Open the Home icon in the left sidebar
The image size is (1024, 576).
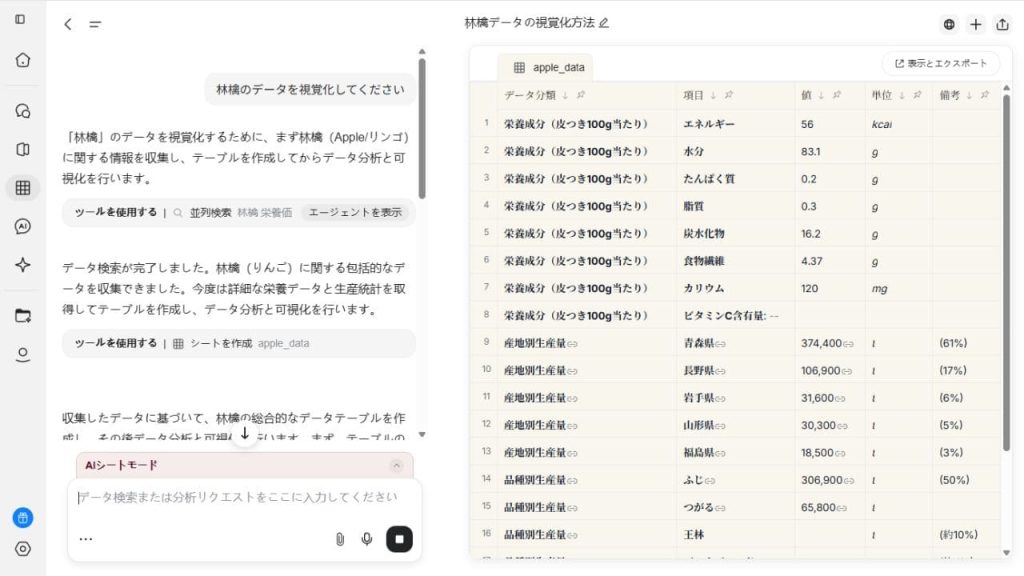tap(23, 60)
